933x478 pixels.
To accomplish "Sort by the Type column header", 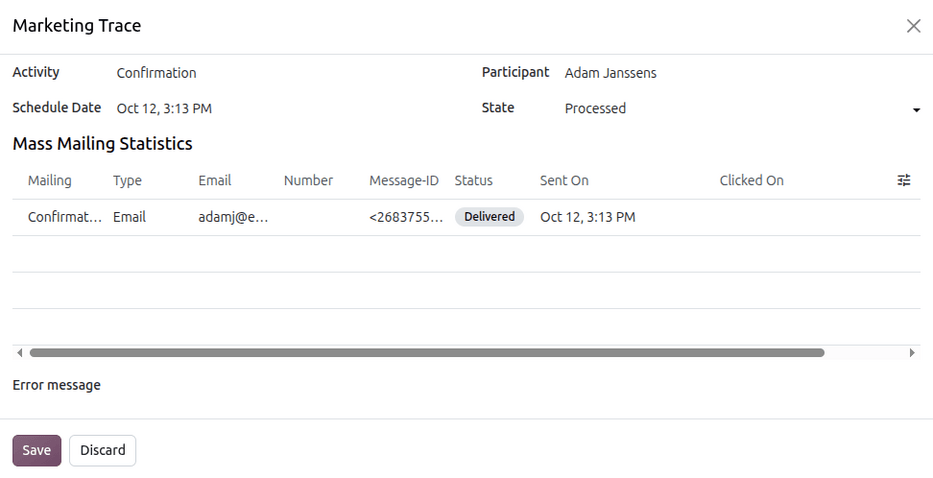I will coord(127,180).
